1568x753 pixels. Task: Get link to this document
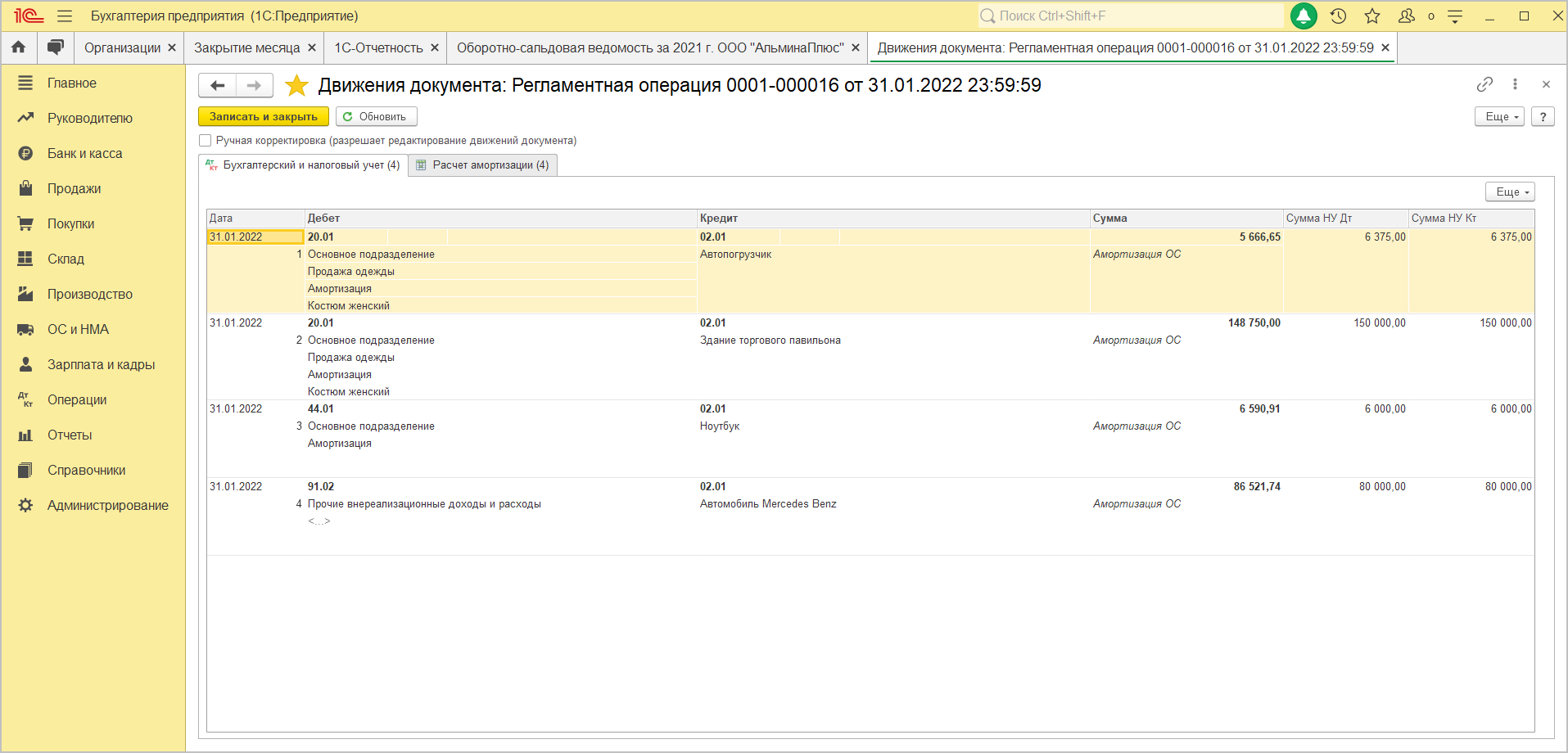tap(1484, 84)
